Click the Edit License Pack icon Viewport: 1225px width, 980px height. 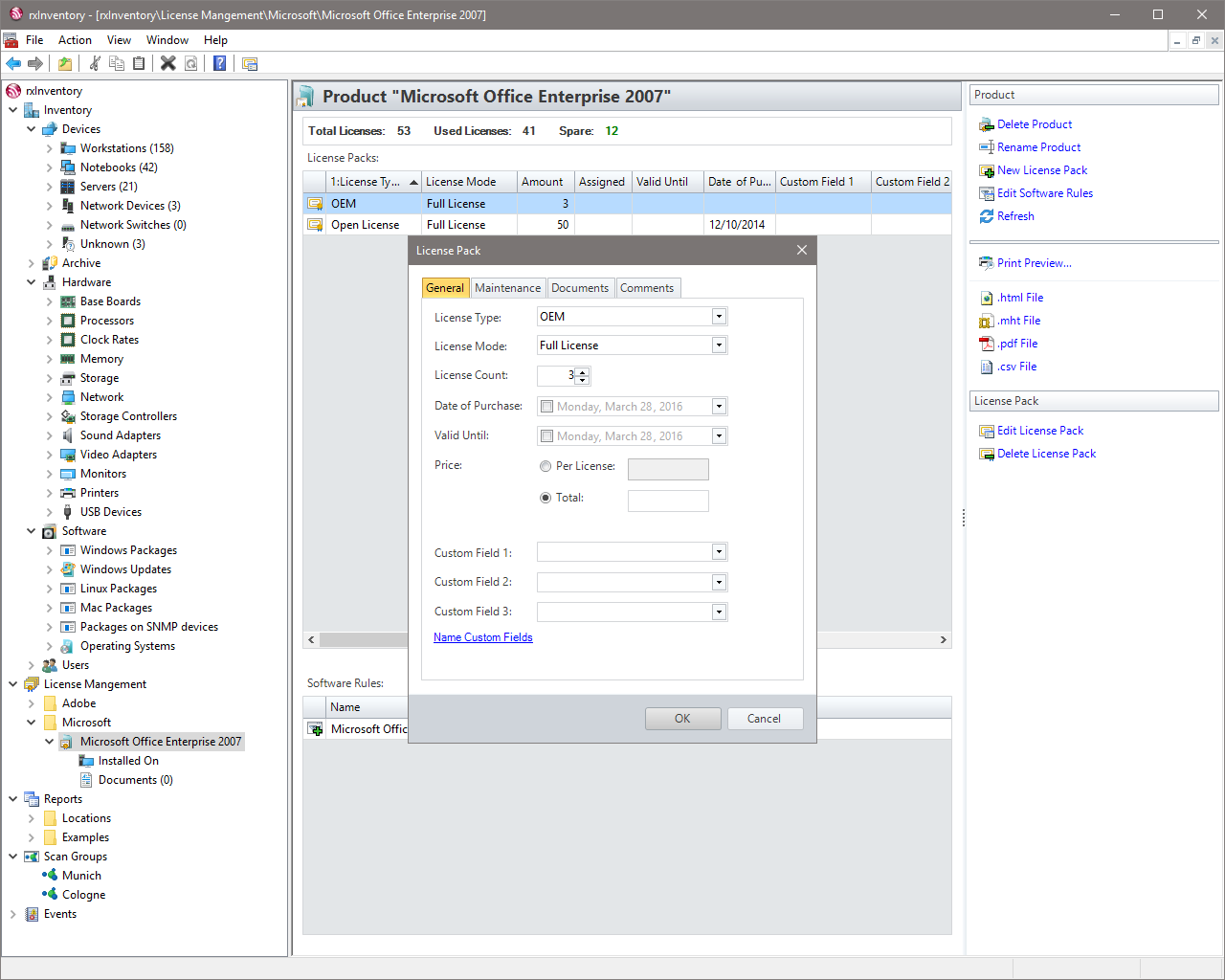click(987, 431)
